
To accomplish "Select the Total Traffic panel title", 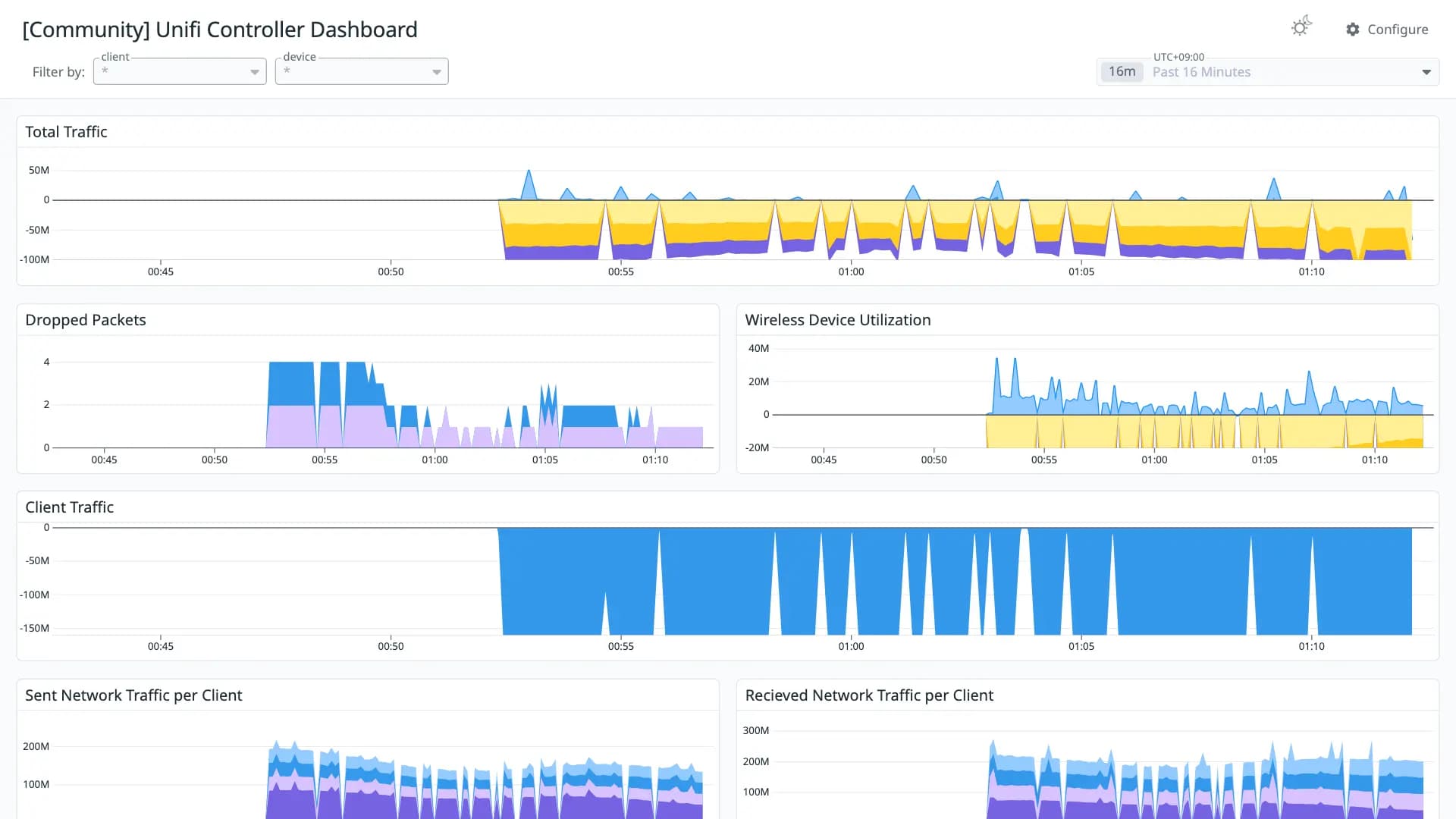I will coord(66,132).
